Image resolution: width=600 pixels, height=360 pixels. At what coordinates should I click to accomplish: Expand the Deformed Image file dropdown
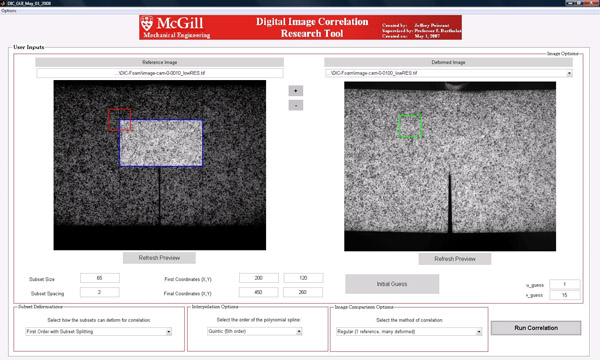(569, 73)
